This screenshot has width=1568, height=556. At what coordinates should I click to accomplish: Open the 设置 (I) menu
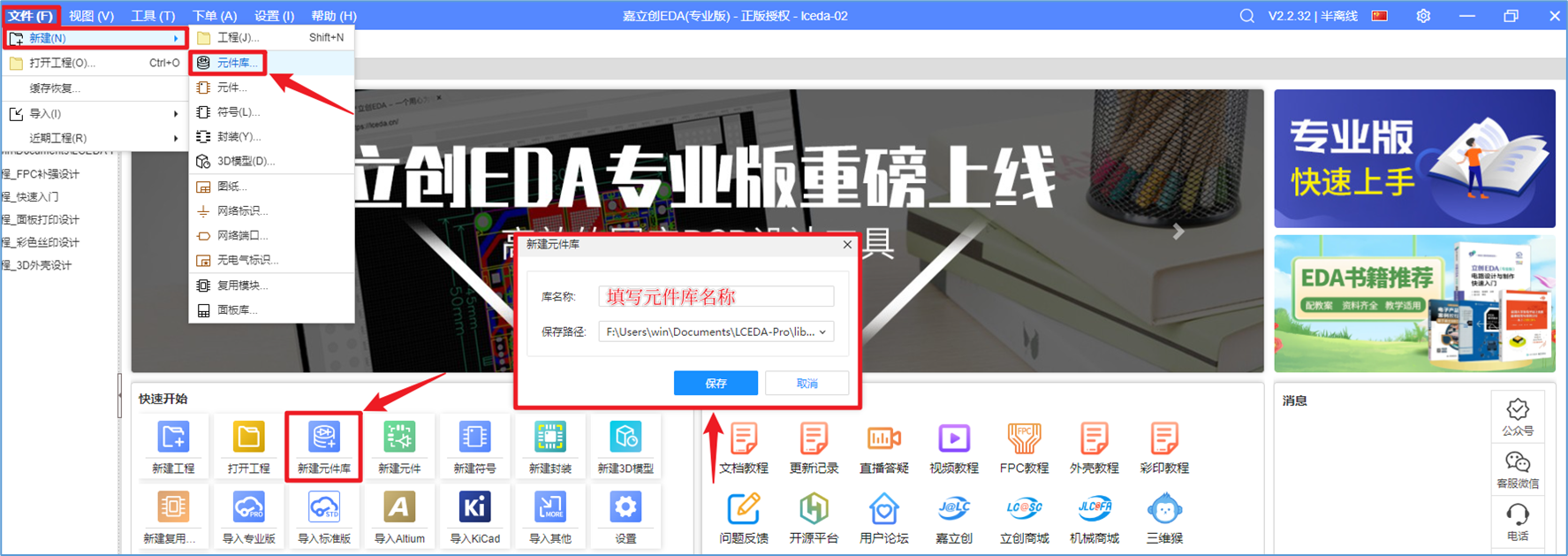pos(274,16)
